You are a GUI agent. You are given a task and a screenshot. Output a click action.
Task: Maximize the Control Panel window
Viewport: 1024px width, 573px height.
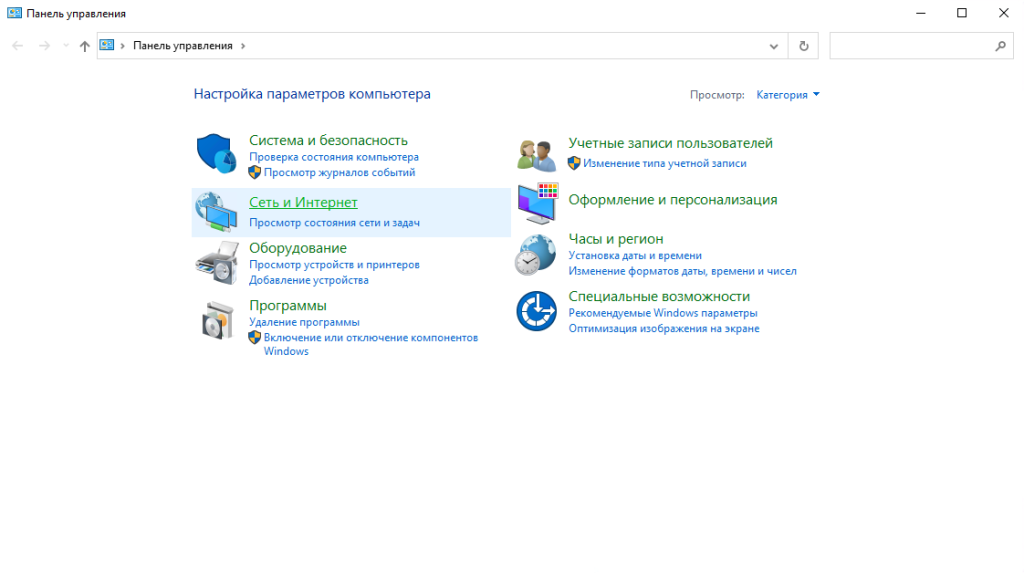pyautogui.click(x=962, y=13)
